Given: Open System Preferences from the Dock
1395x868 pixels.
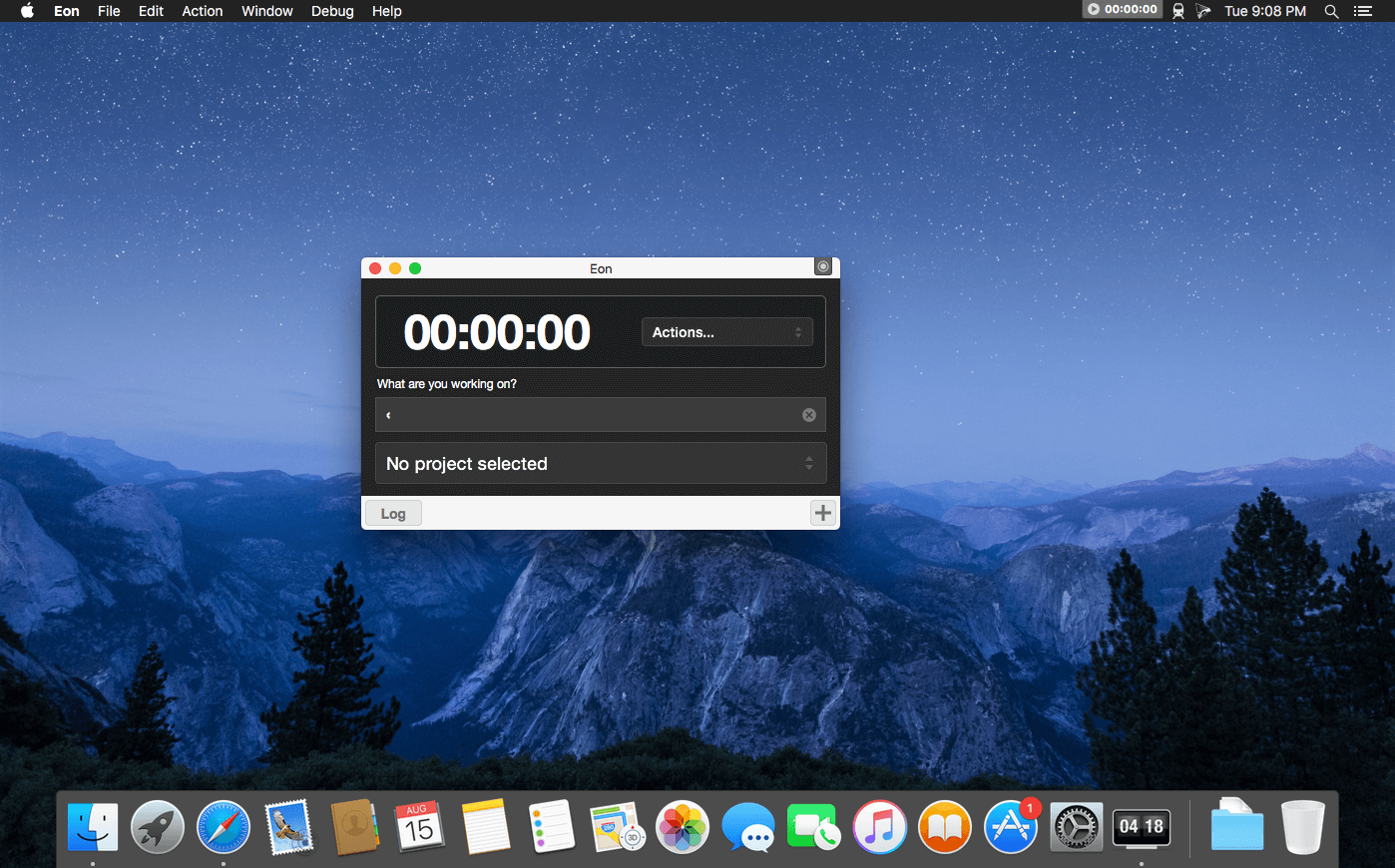Looking at the screenshot, I should coord(1076,827).
